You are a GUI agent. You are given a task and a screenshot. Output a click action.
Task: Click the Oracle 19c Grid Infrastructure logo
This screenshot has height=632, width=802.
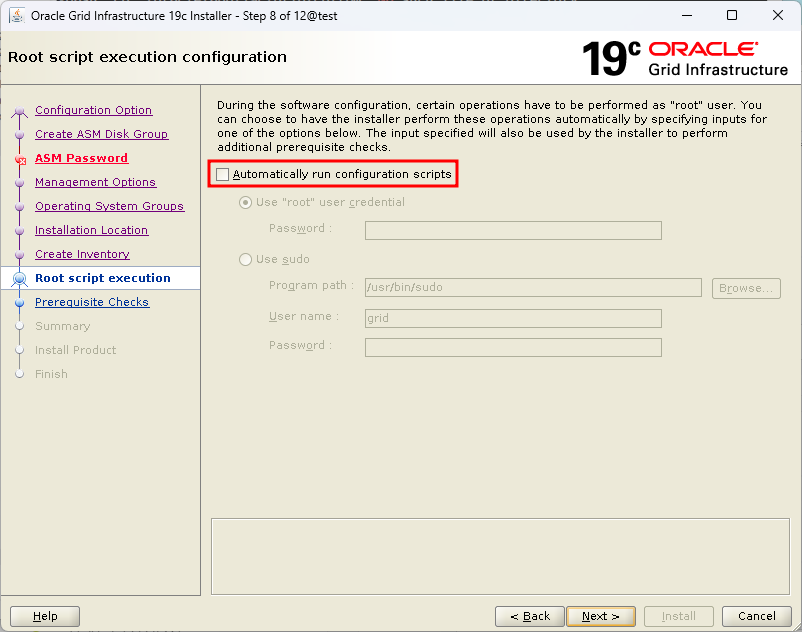[685, 59]
